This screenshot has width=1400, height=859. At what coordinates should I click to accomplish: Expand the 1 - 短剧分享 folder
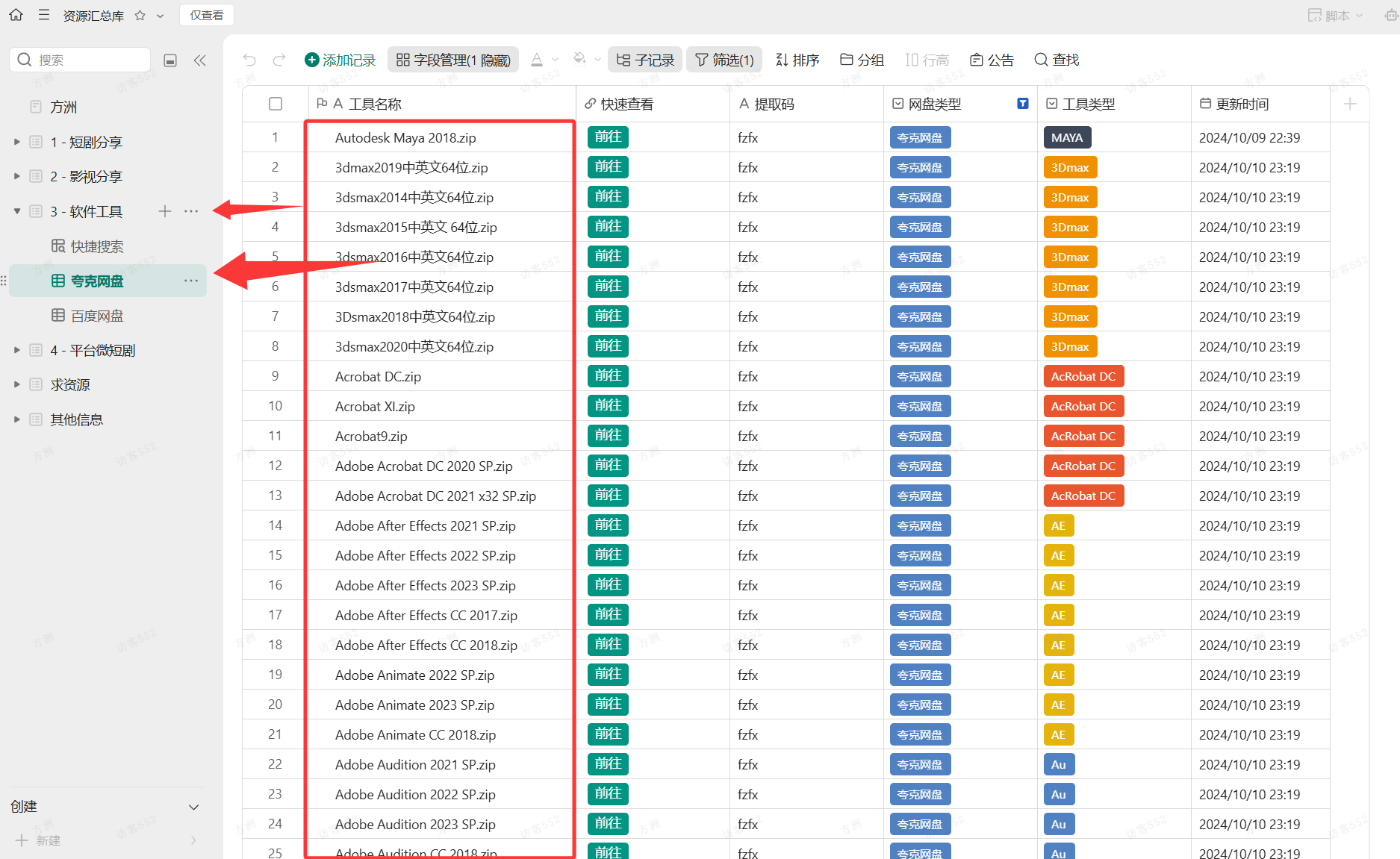tap(17, 142)
